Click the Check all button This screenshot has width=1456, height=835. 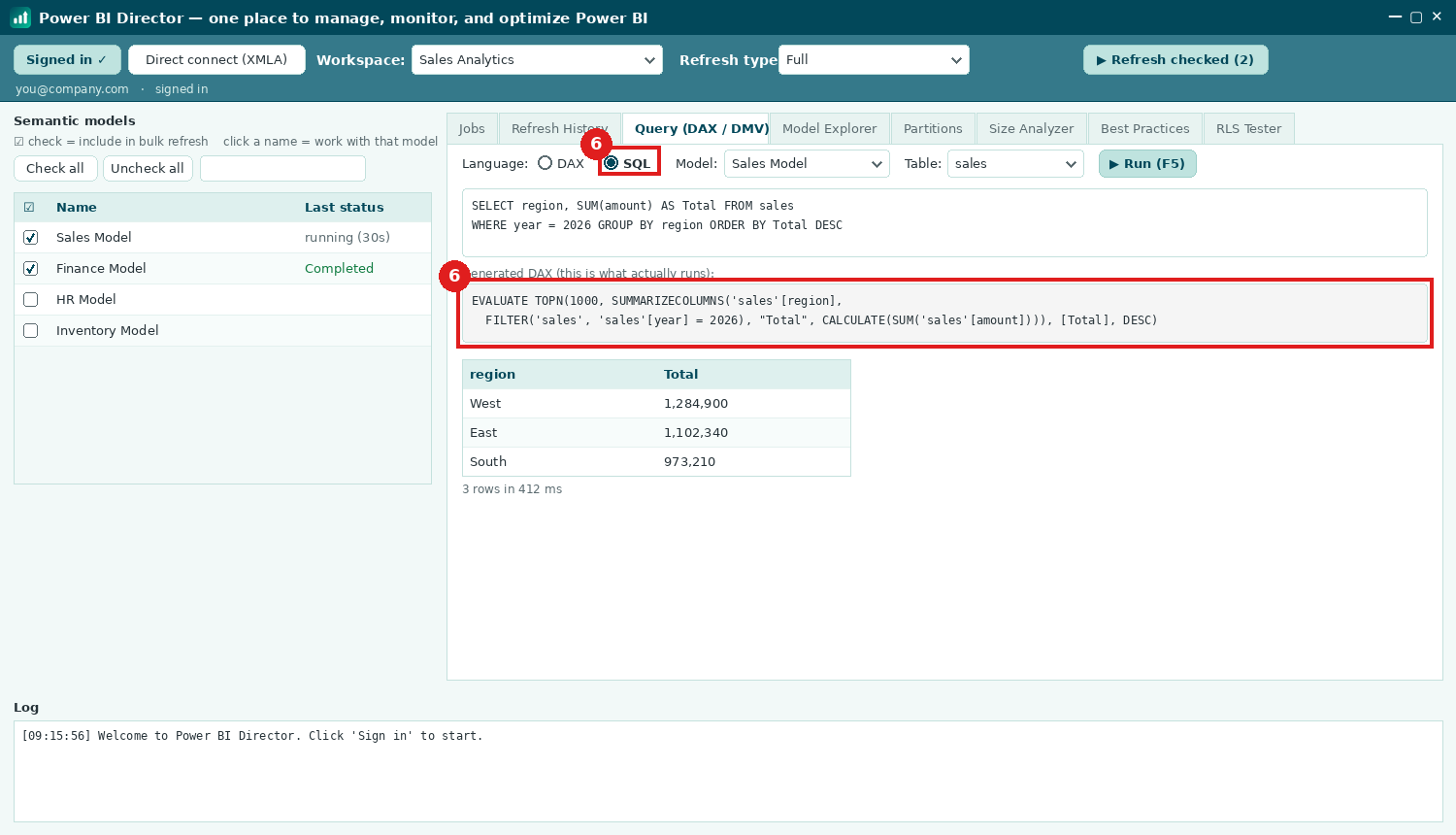55,168
